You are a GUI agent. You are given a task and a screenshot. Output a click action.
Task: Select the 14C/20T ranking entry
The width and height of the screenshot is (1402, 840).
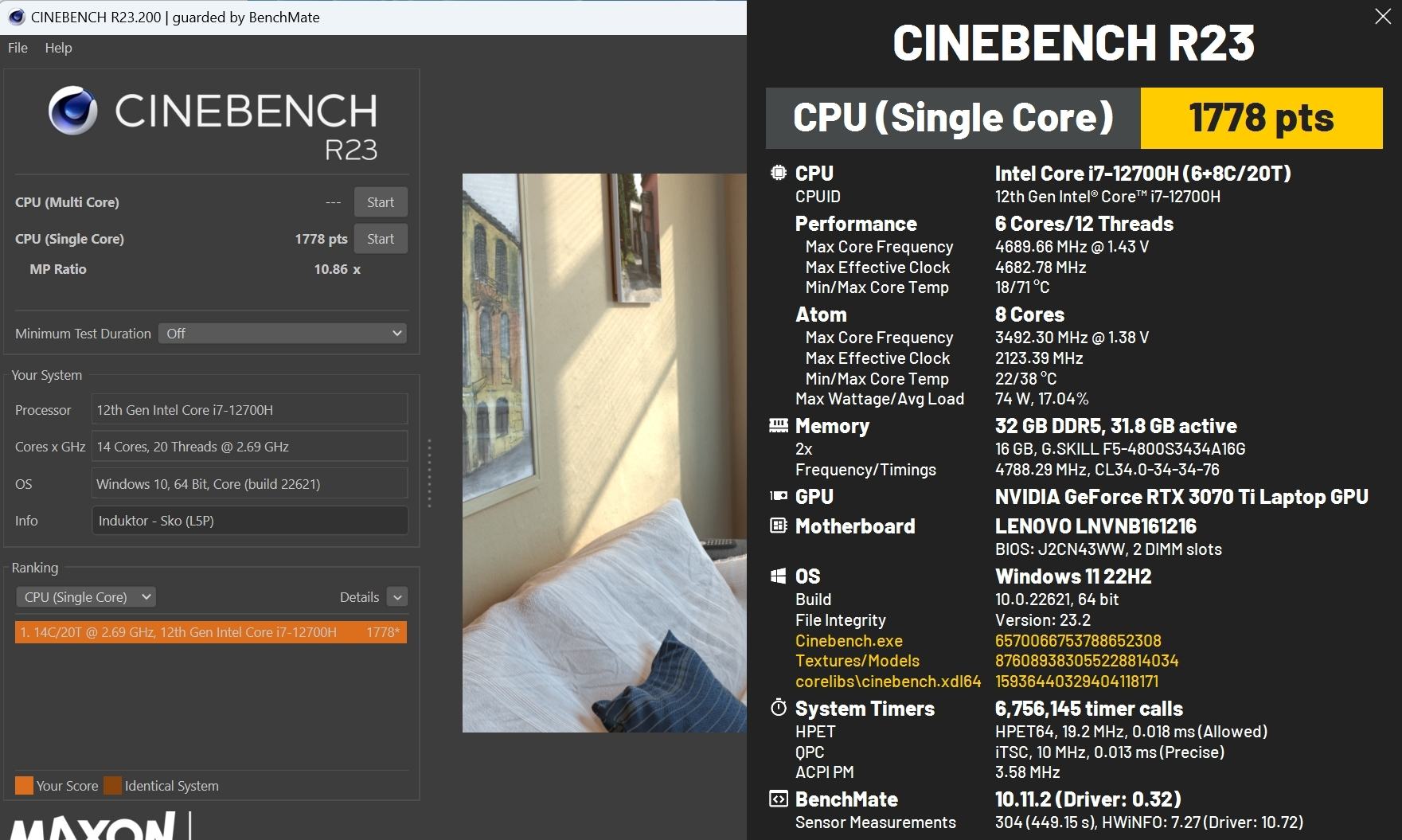click(211, 632)
